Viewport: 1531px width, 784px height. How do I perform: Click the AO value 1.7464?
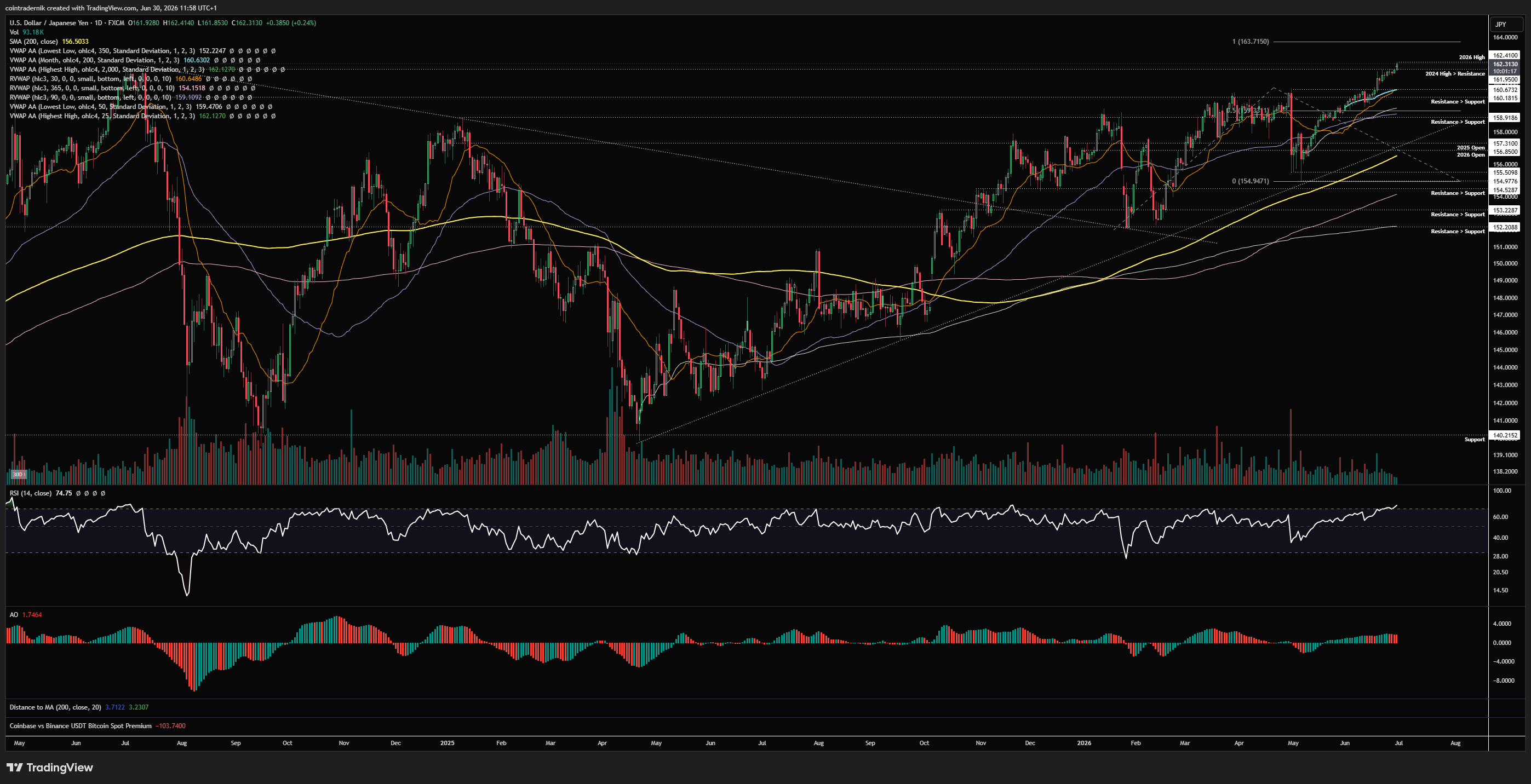pos(32,615)
